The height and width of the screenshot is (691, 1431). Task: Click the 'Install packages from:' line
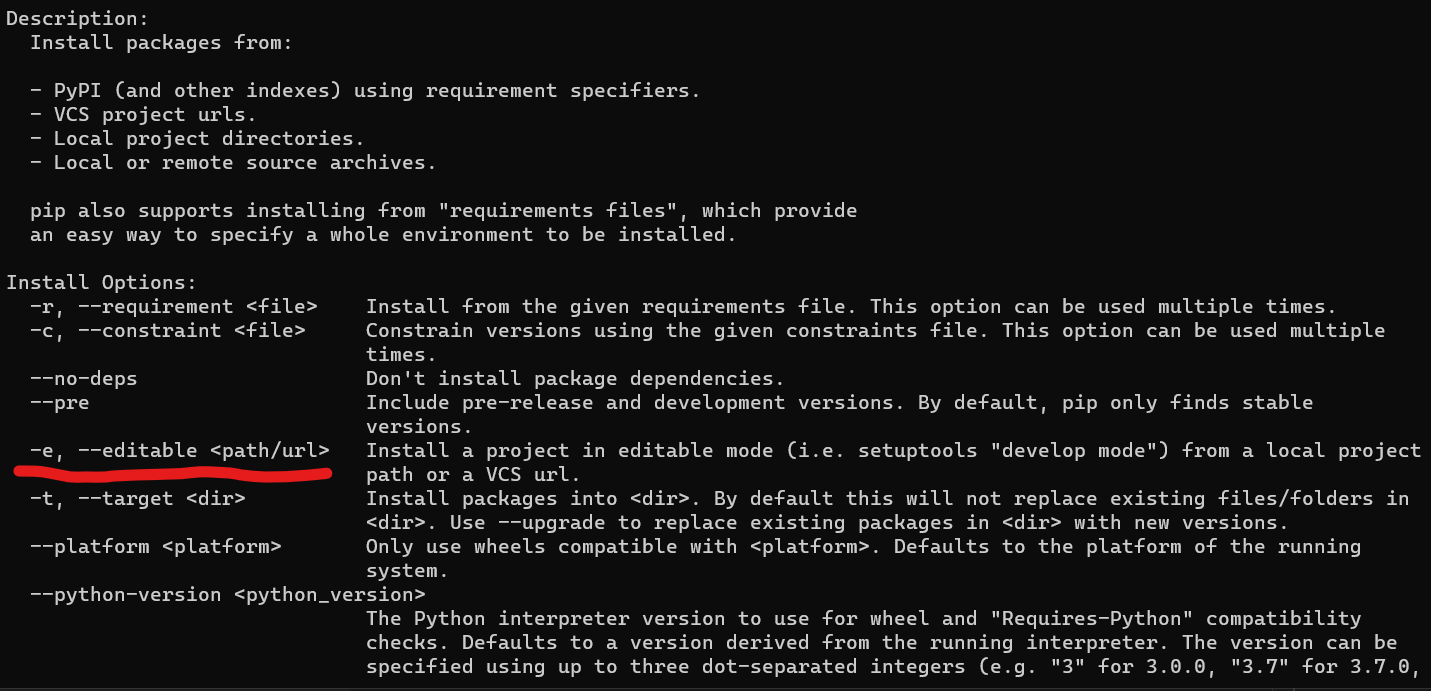[x=161, y=43]
